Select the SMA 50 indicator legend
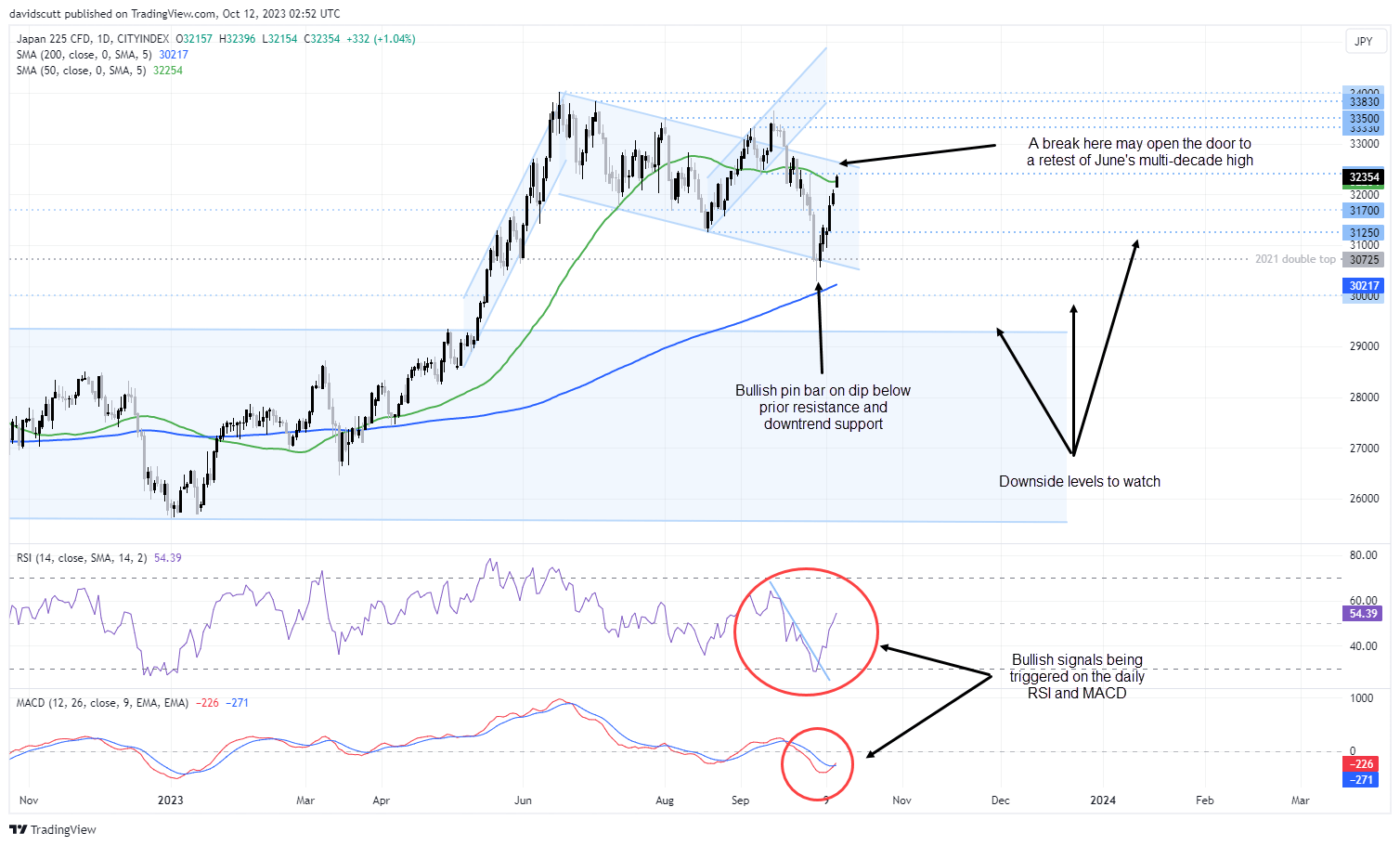The height and width of the screenshot is (846, 1400). tap(99, 71)
